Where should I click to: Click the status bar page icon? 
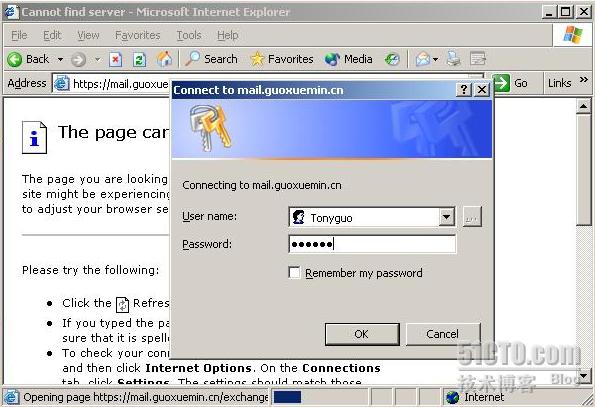click(x=11, y=397)
